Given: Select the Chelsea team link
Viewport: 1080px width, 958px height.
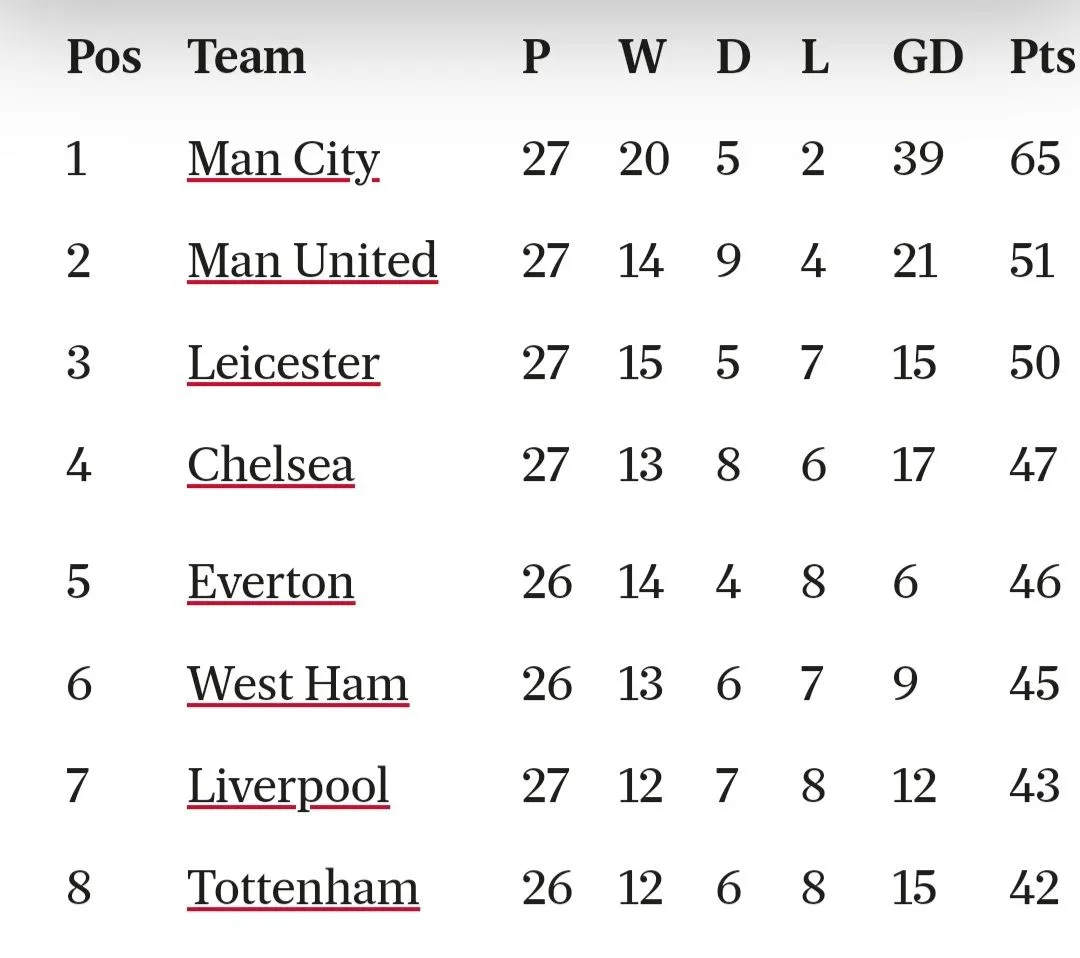Looking at the screenshot, I should coord(270,465).
